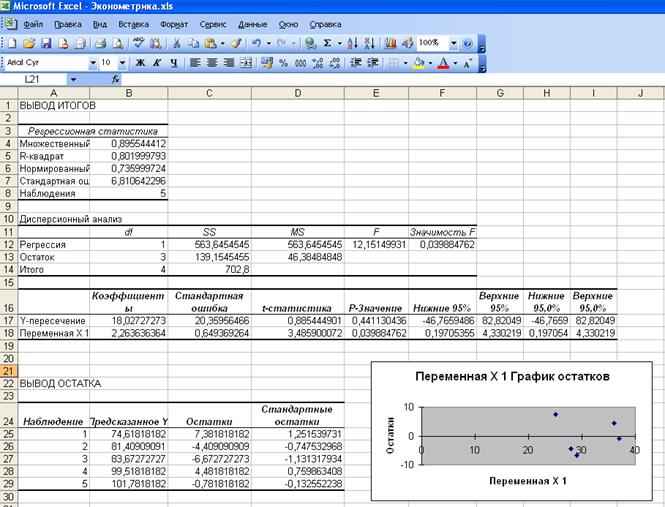Click the Cut scissors icon
Screen dimensions: 665x507
coord(176,44)
